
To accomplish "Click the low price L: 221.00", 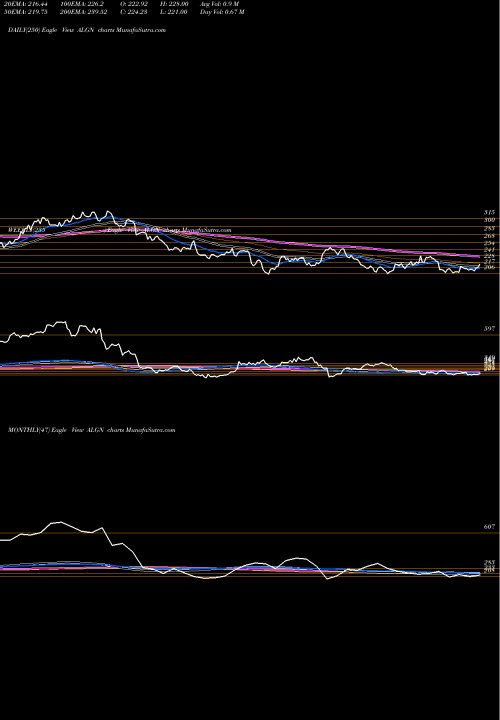I will click(174, 12).
